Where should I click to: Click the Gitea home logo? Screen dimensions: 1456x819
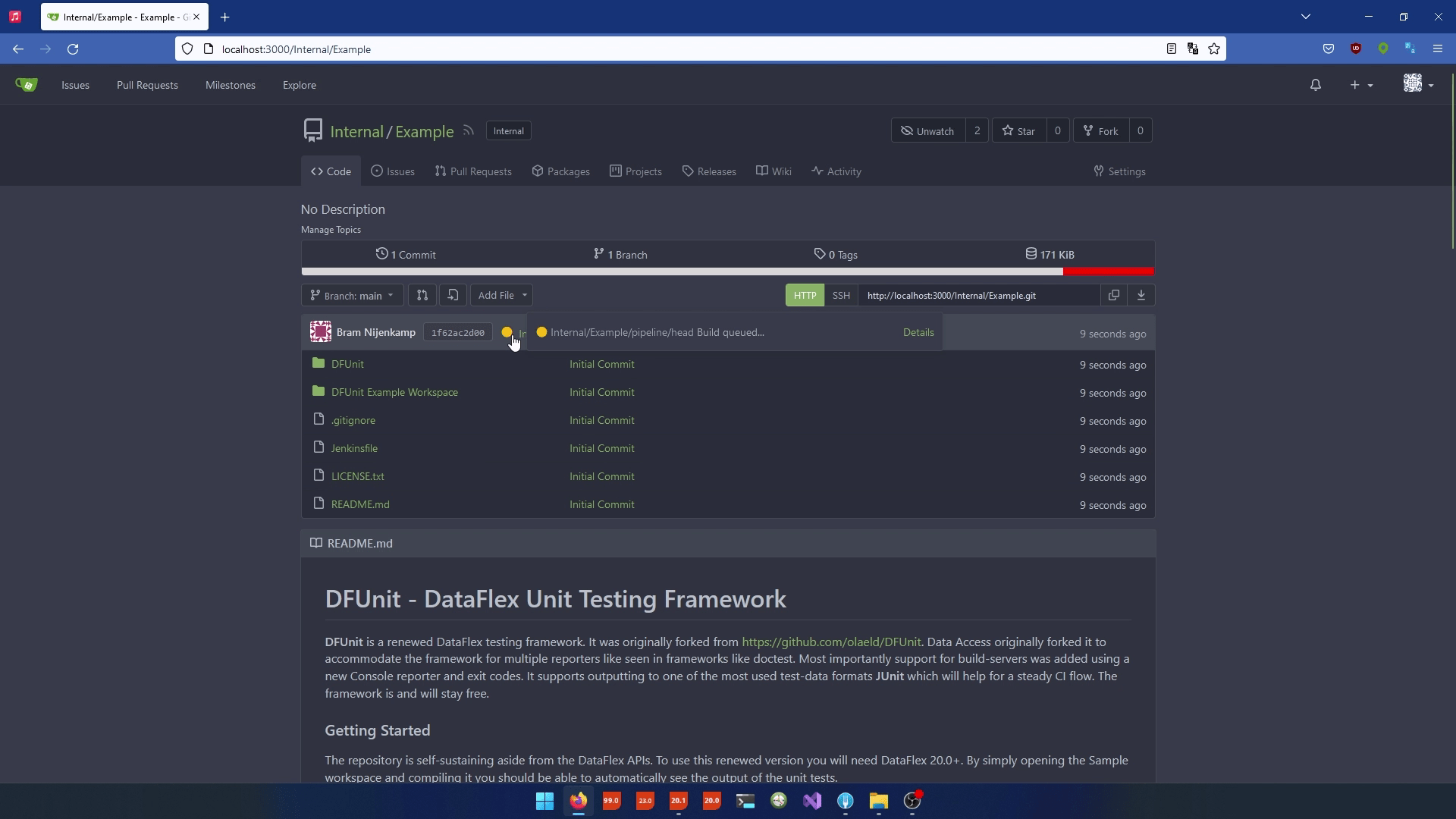27,85
